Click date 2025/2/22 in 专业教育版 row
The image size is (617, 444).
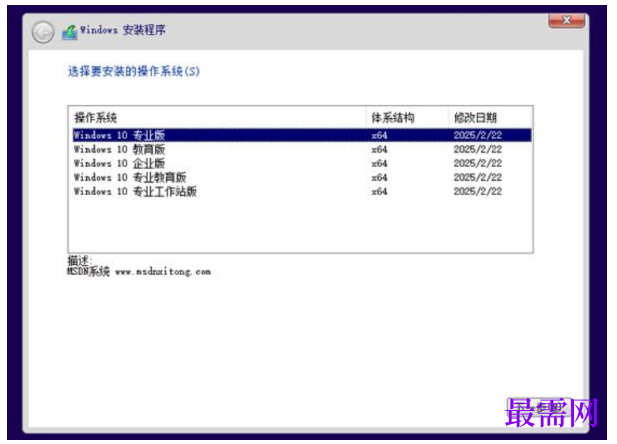tap(478, 178)
